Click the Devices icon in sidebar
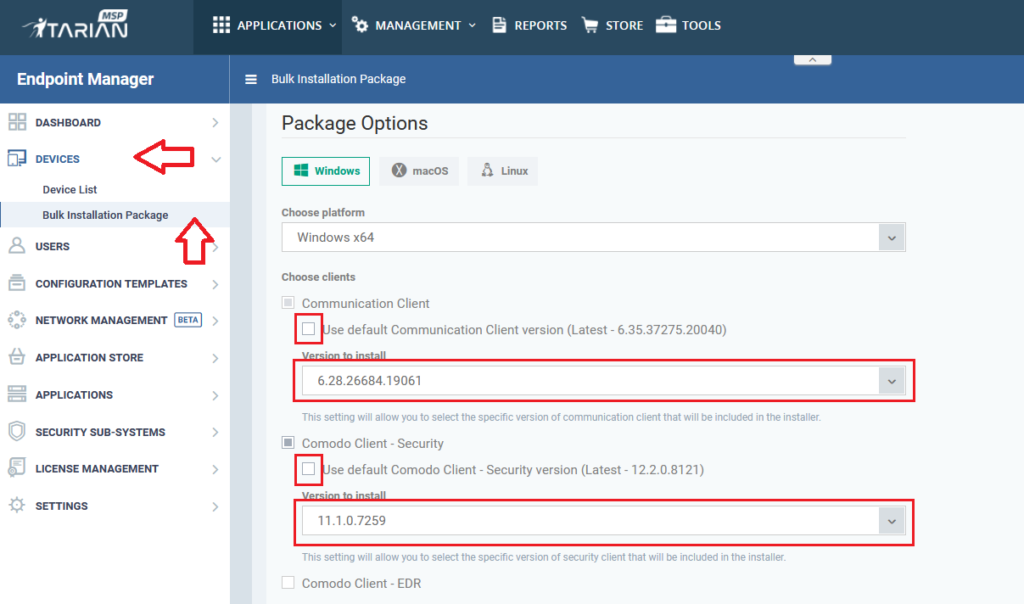The height and width of the screenshot is (604, 1024). pos(17,159)
